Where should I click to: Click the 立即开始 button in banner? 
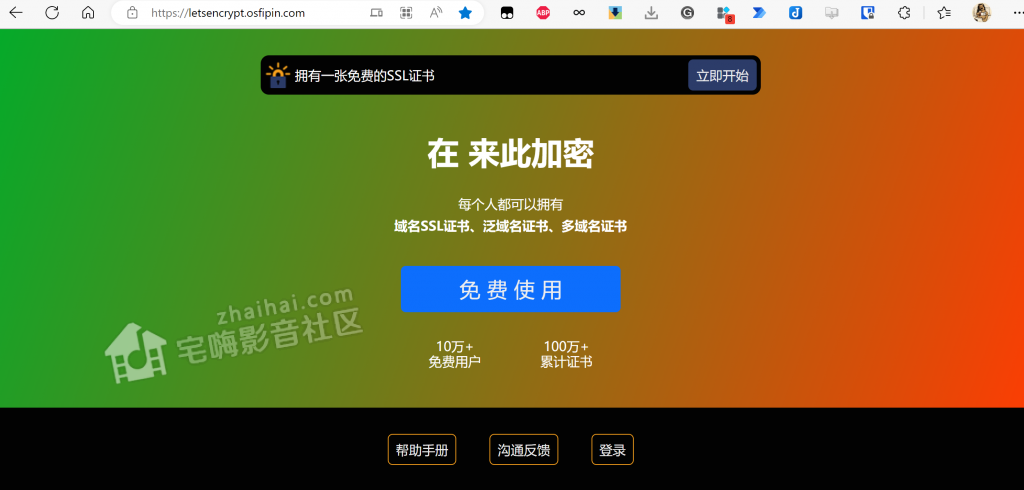point(722,75)
